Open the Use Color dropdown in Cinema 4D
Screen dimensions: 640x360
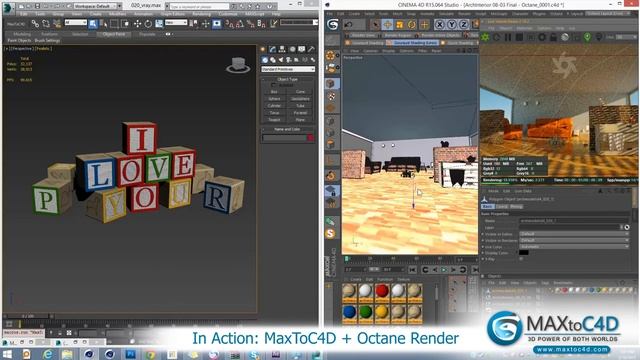click(574, 247)
